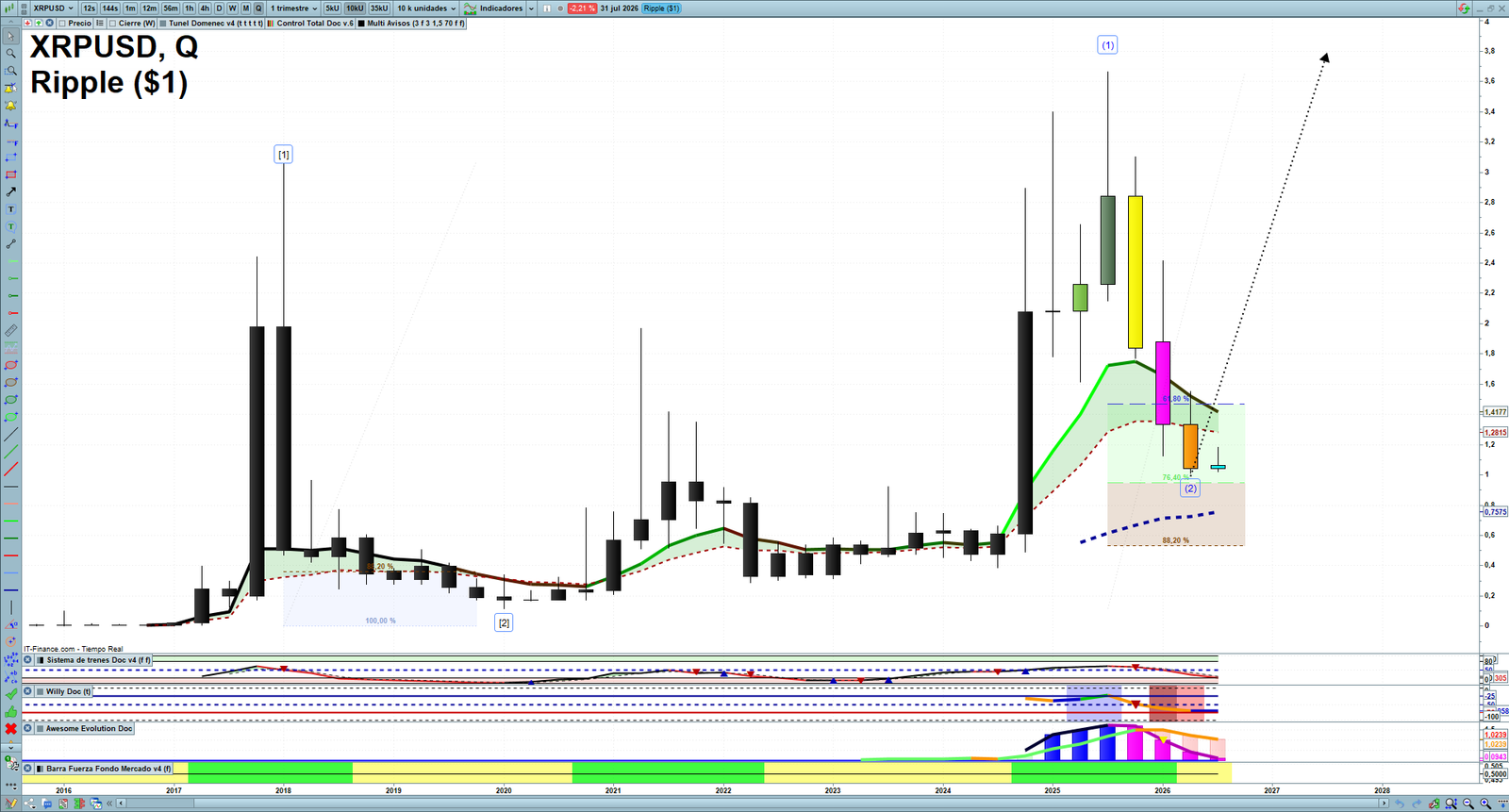
Task: Open the yellow alert bell tool
Action: pos(10,106)
